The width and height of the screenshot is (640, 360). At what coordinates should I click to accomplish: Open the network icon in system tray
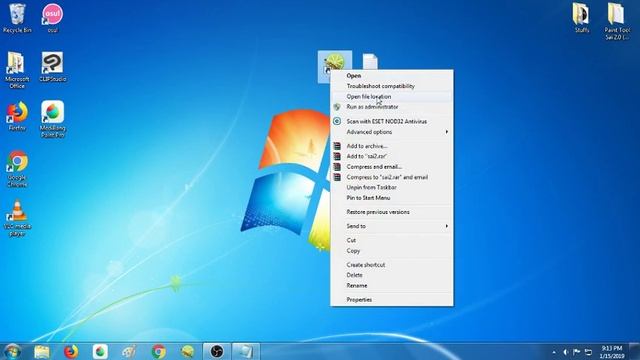click(x=588, y=352)
